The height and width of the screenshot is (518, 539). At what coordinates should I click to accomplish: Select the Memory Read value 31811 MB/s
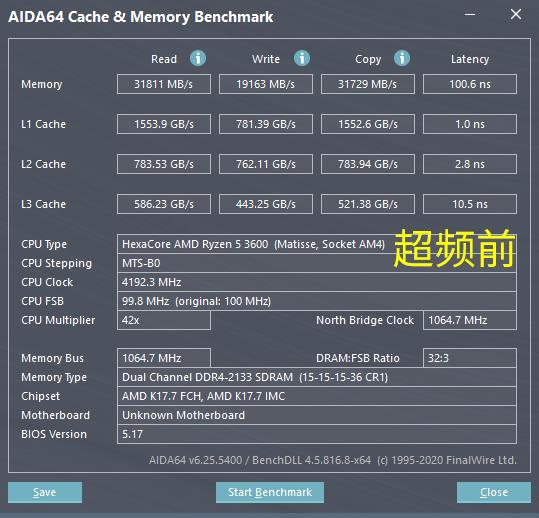click(164, 84)
